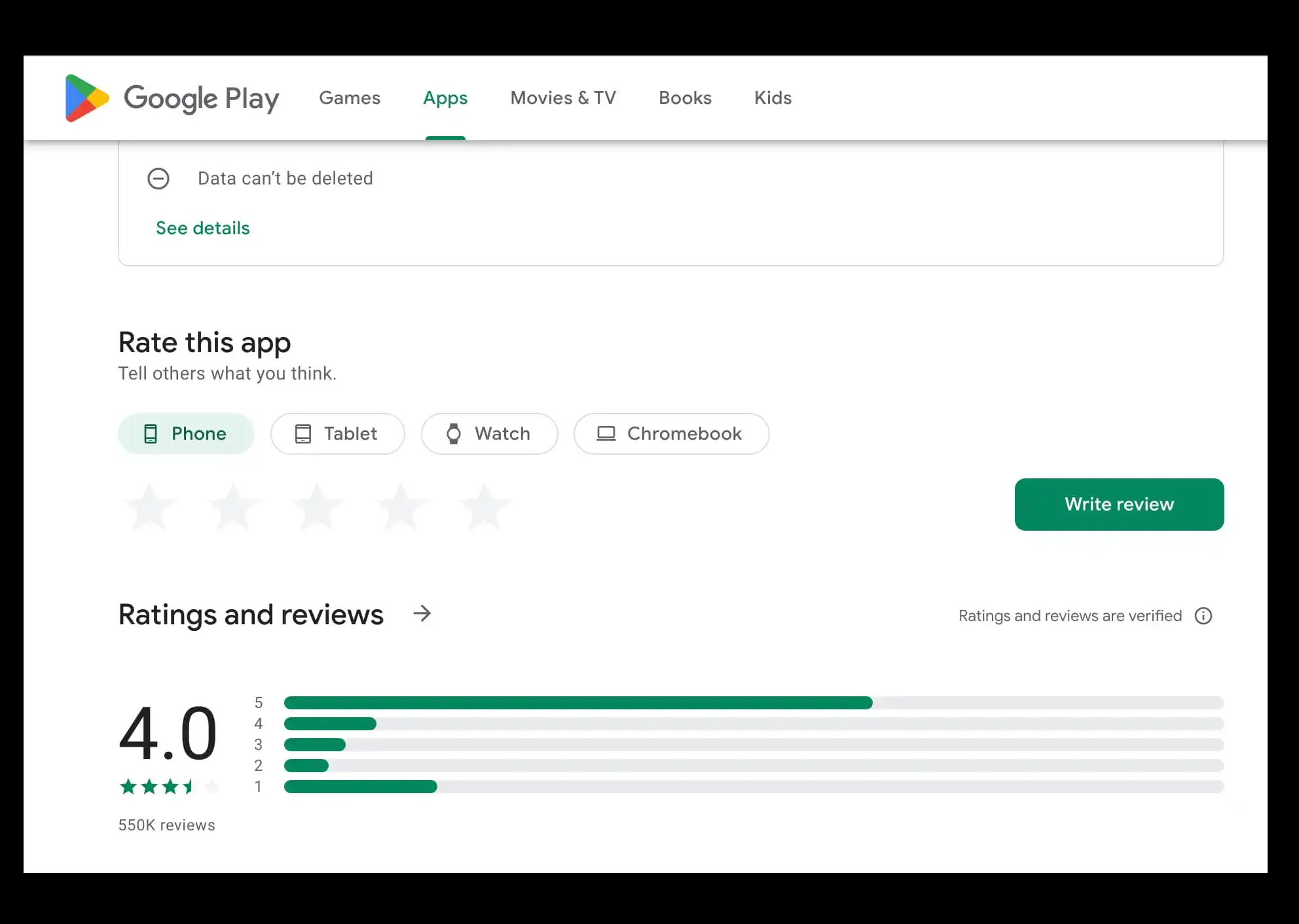
Task: Open the Games tab
Action: click(x=350, y=98)
